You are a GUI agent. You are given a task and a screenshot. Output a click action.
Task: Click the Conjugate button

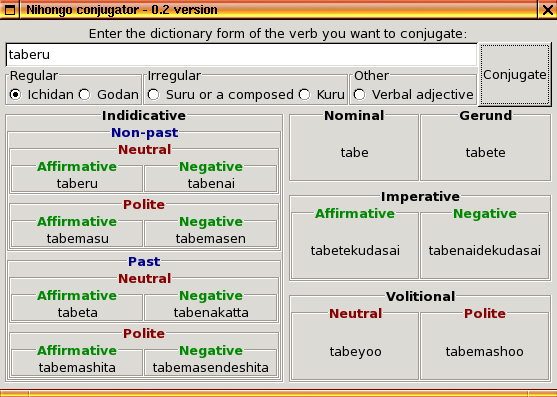point(515,75)
